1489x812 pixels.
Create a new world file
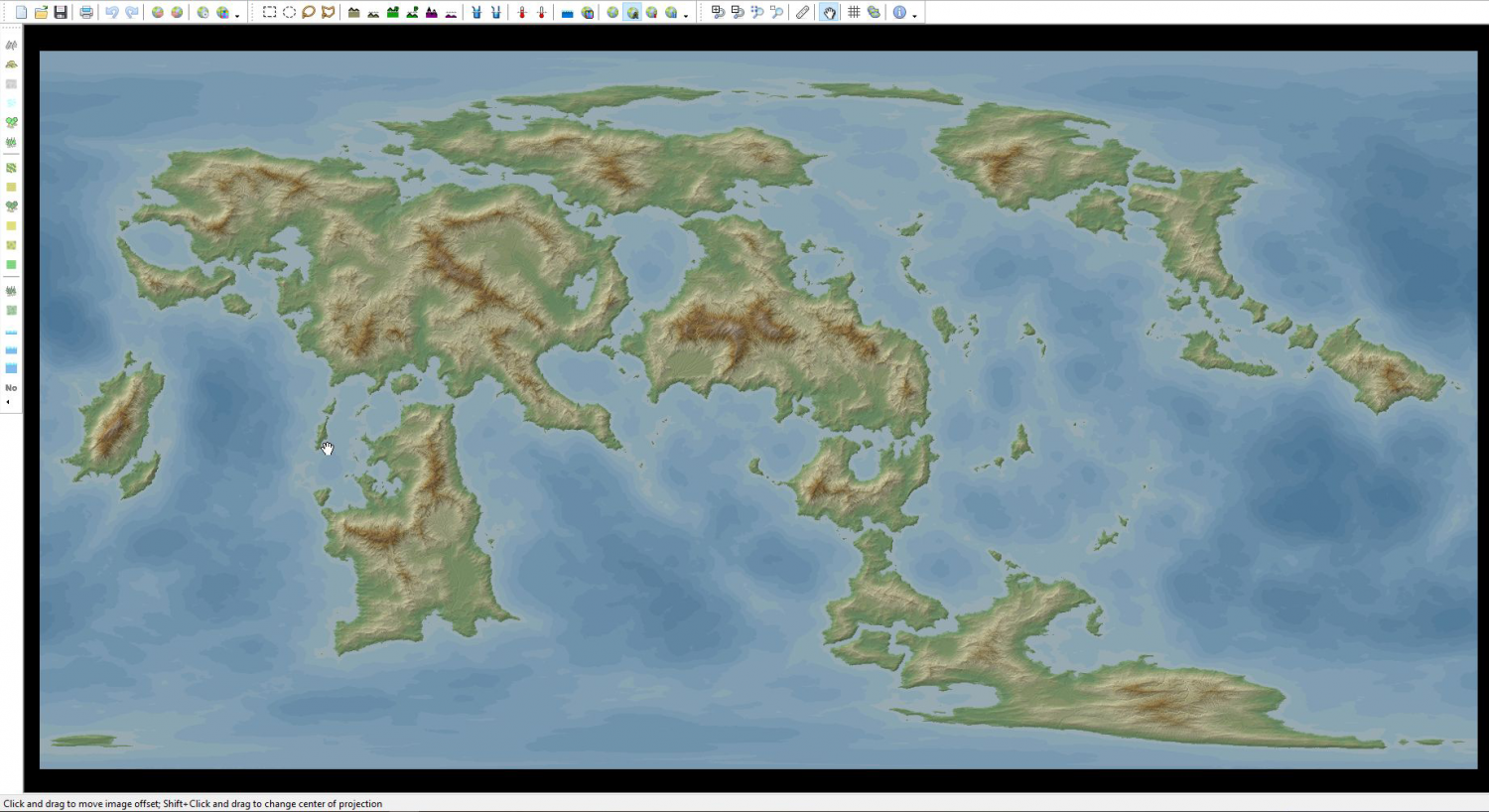[x=21, y=12]
